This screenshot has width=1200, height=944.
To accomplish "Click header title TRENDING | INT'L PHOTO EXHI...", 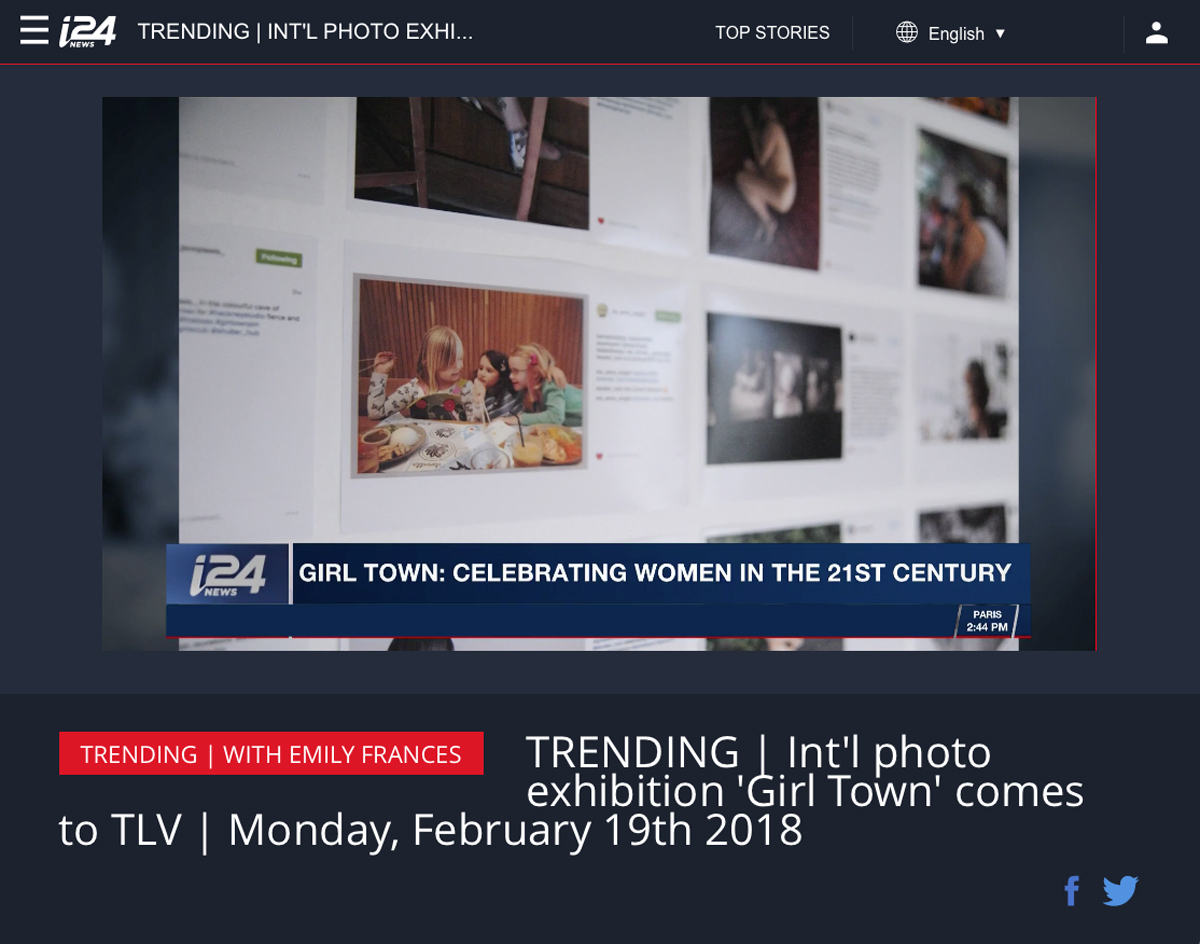I will pos(305,32).
